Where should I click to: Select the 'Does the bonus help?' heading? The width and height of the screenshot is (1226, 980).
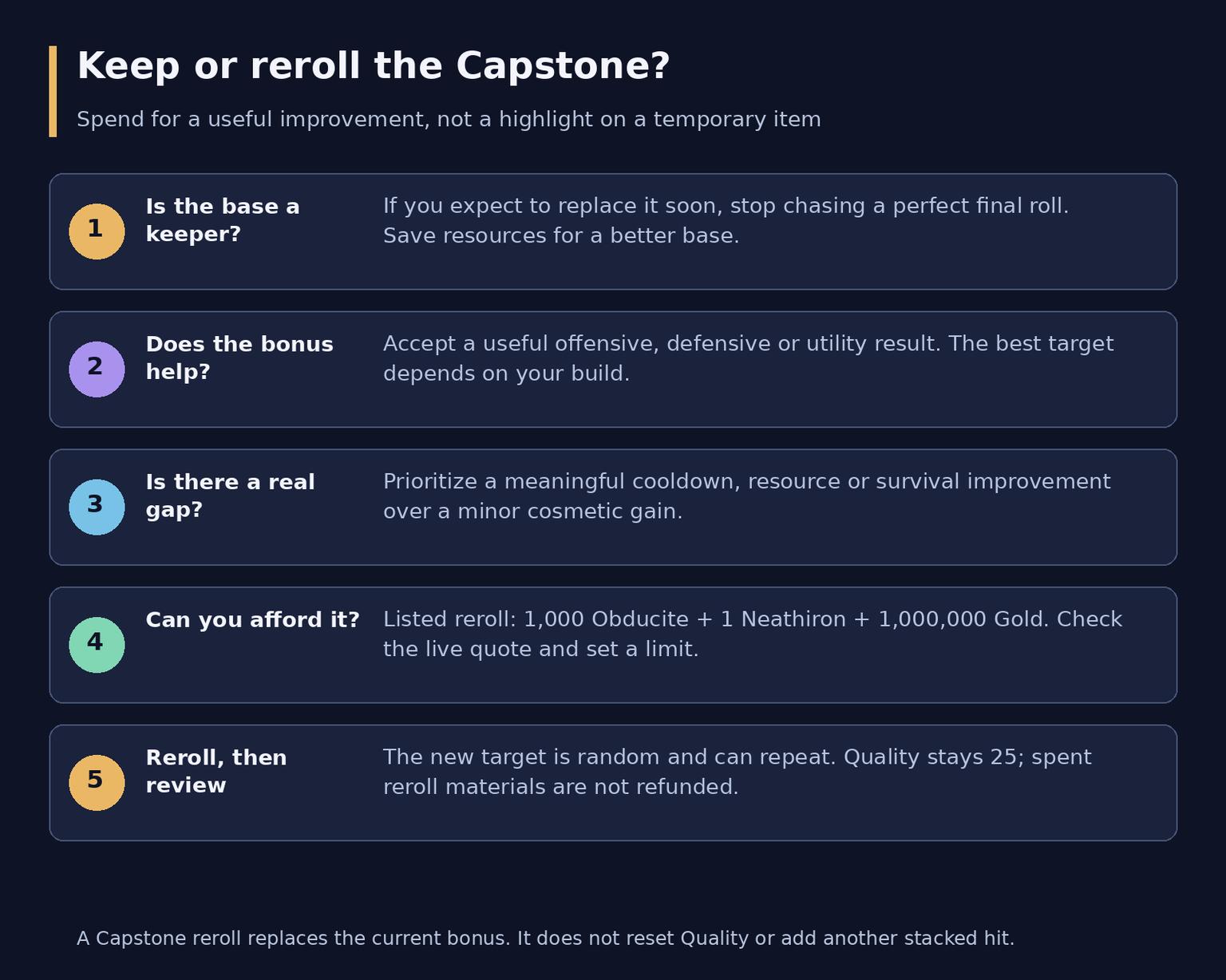[239, 358]
